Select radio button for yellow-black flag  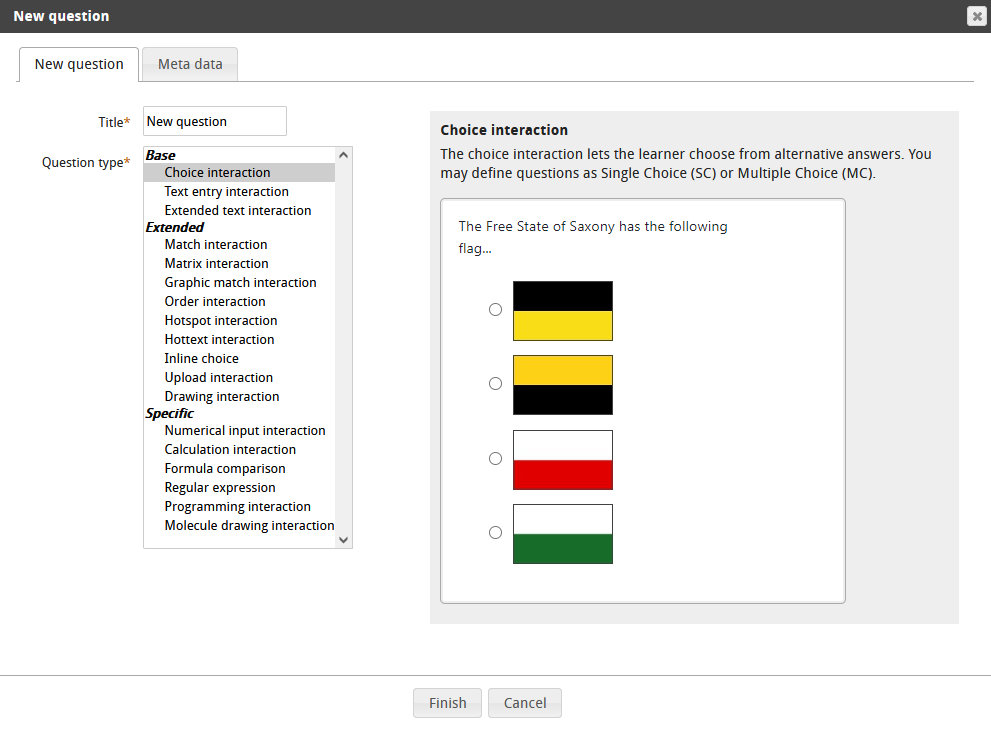click(x=496, y=384)
